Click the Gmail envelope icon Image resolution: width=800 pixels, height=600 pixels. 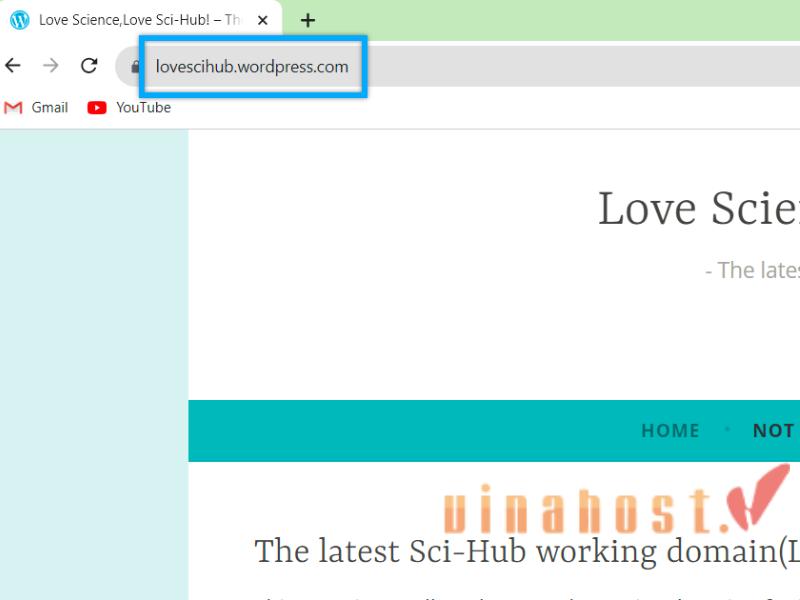coord(13,108)
